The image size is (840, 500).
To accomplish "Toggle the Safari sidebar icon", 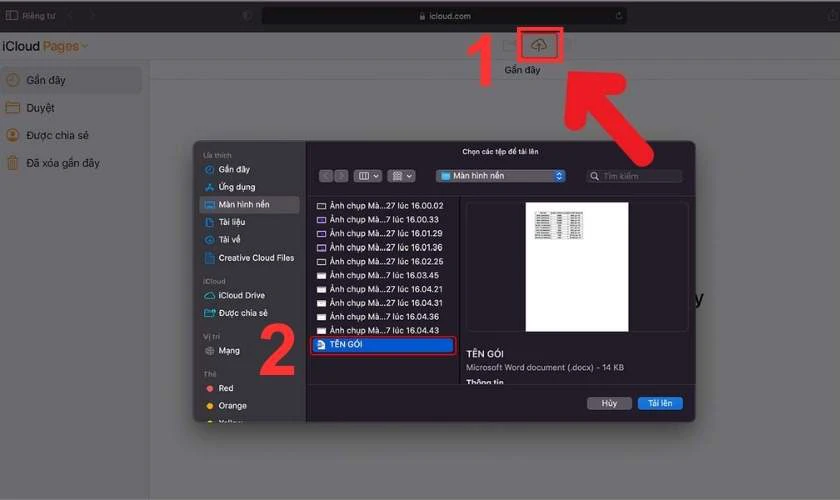I will (x=12, y=16).
